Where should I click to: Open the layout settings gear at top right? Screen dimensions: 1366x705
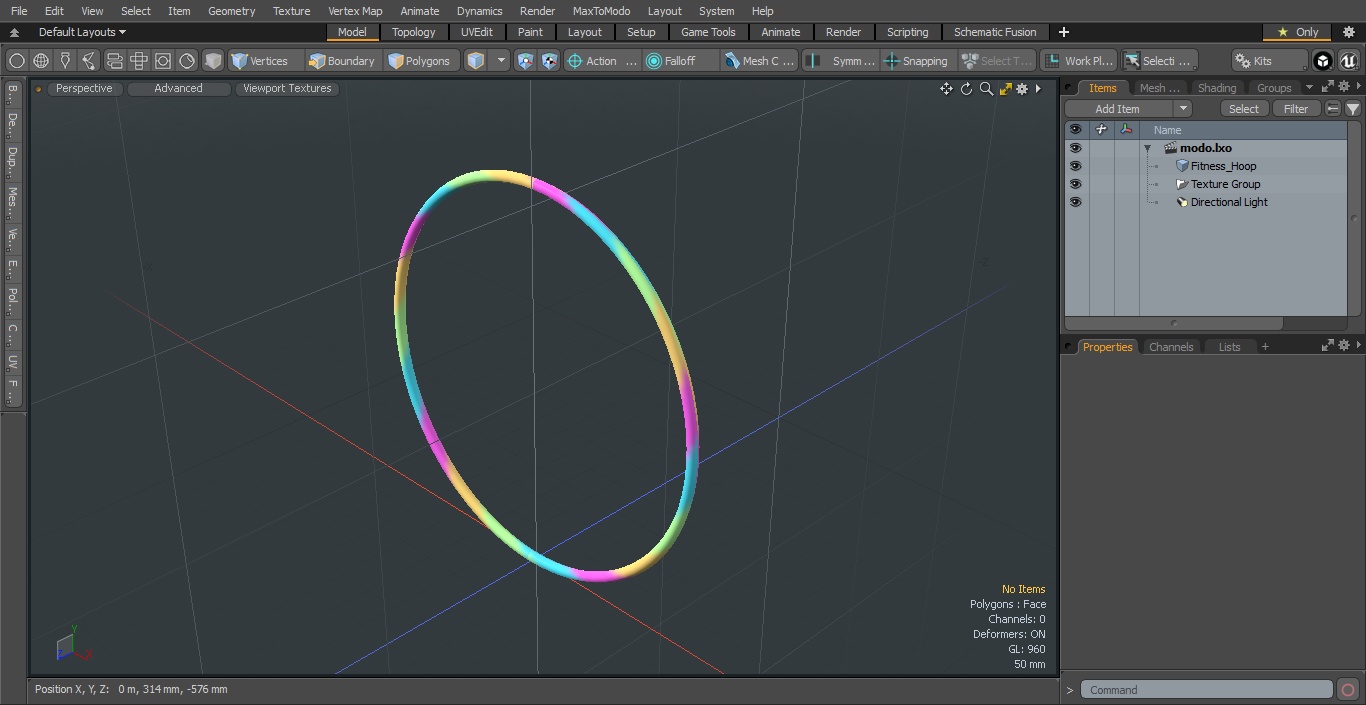pos(1348,32)
